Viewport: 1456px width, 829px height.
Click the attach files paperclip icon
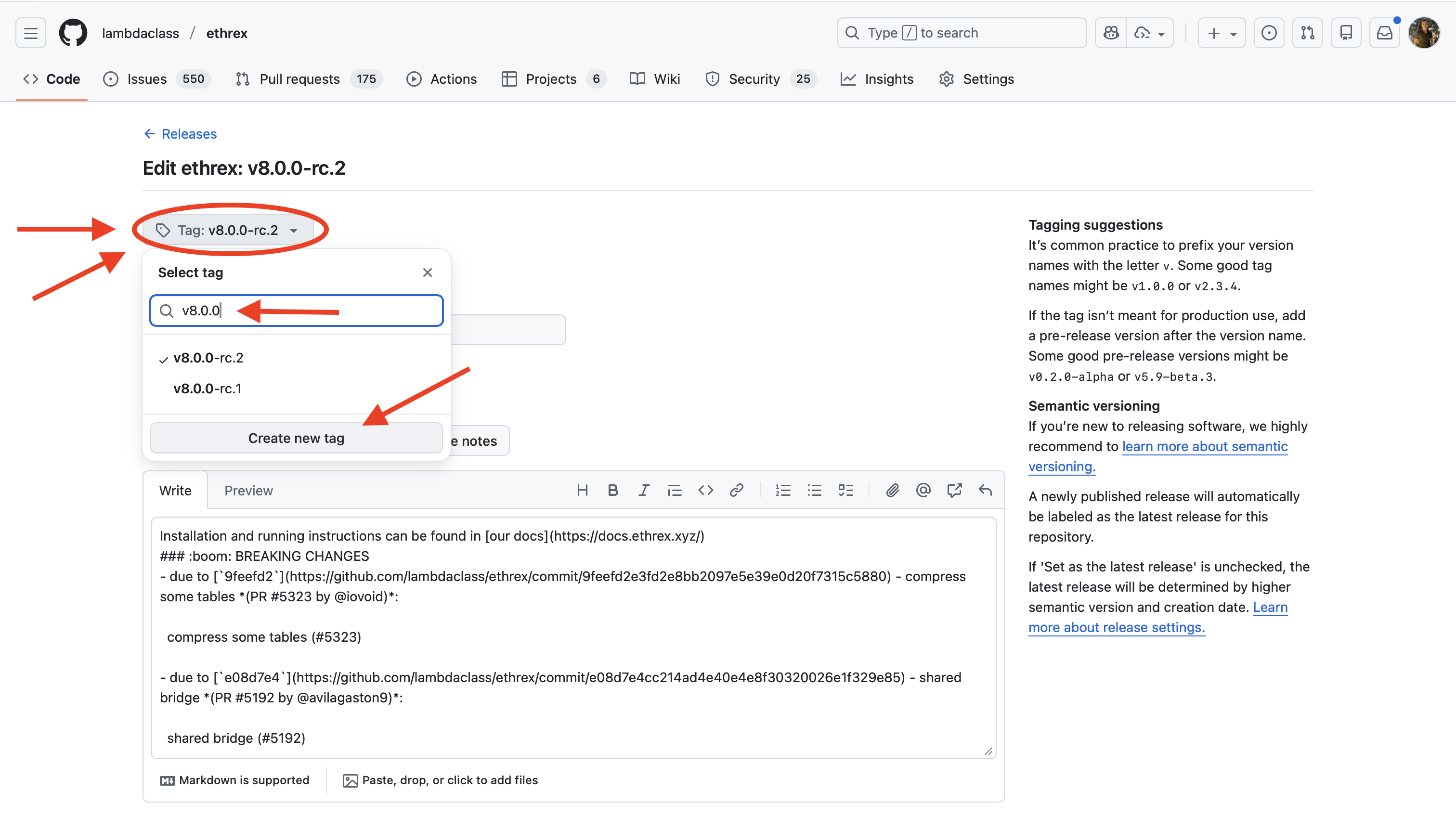[x=892, y=490]
